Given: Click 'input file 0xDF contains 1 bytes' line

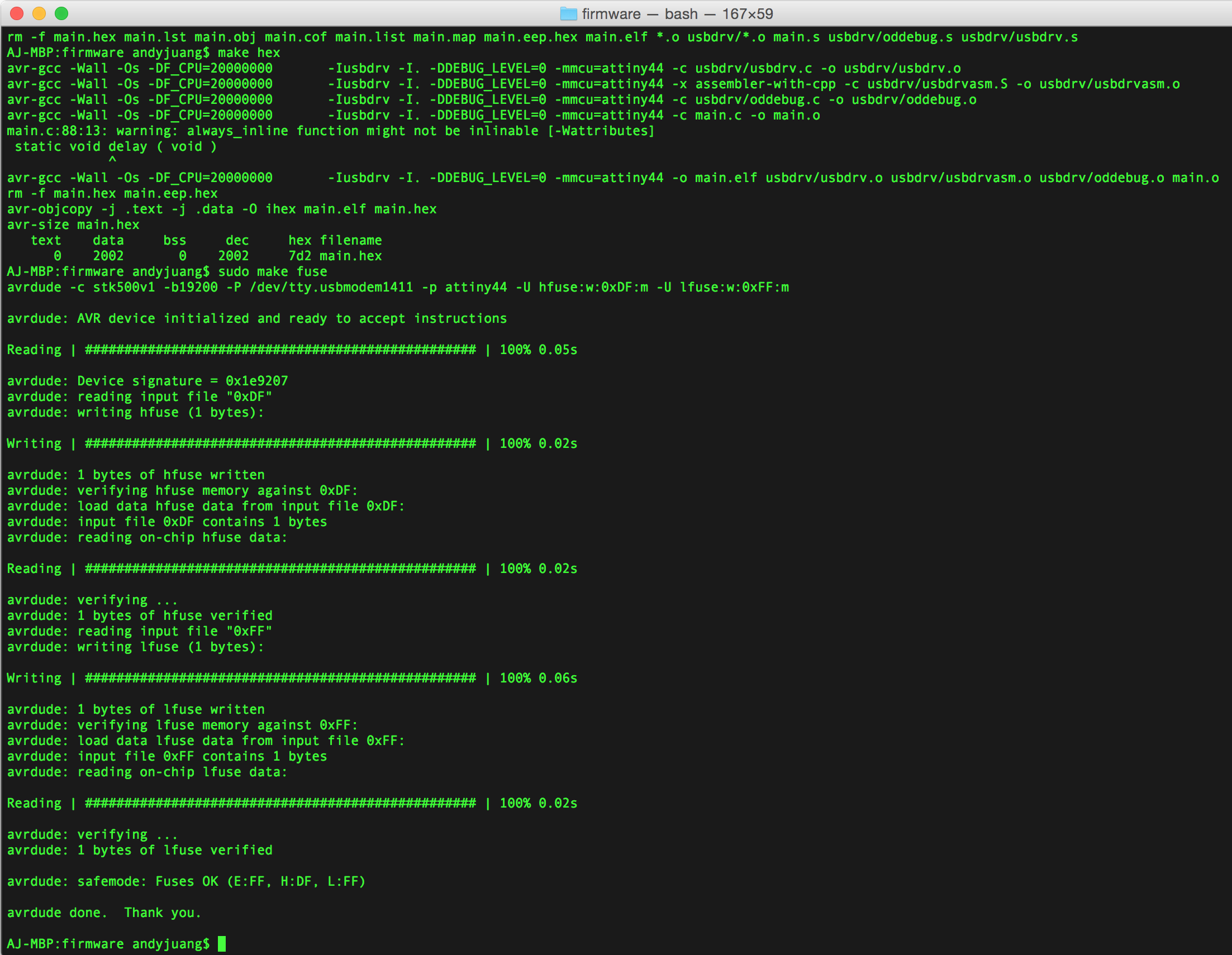Looking at the screenshot, I should click(167, 522).
